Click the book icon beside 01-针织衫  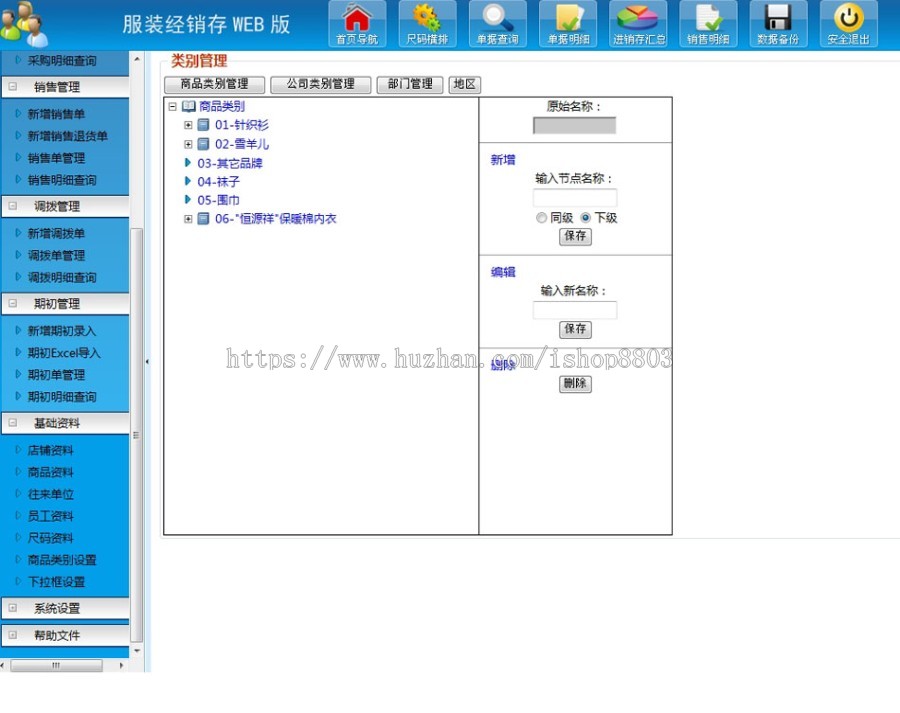coord(203,125)
